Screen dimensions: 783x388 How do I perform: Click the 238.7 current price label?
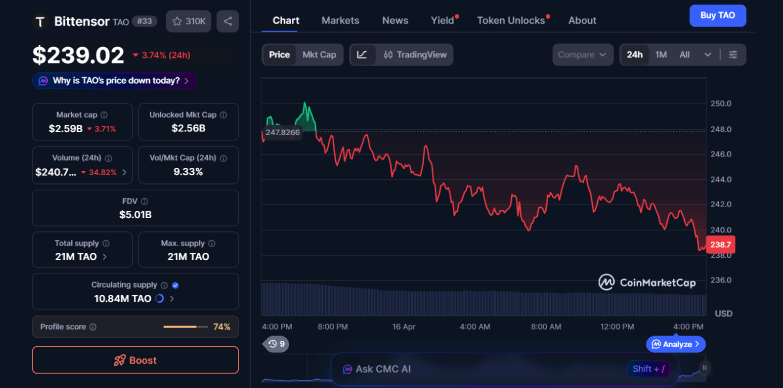point(721,245)
